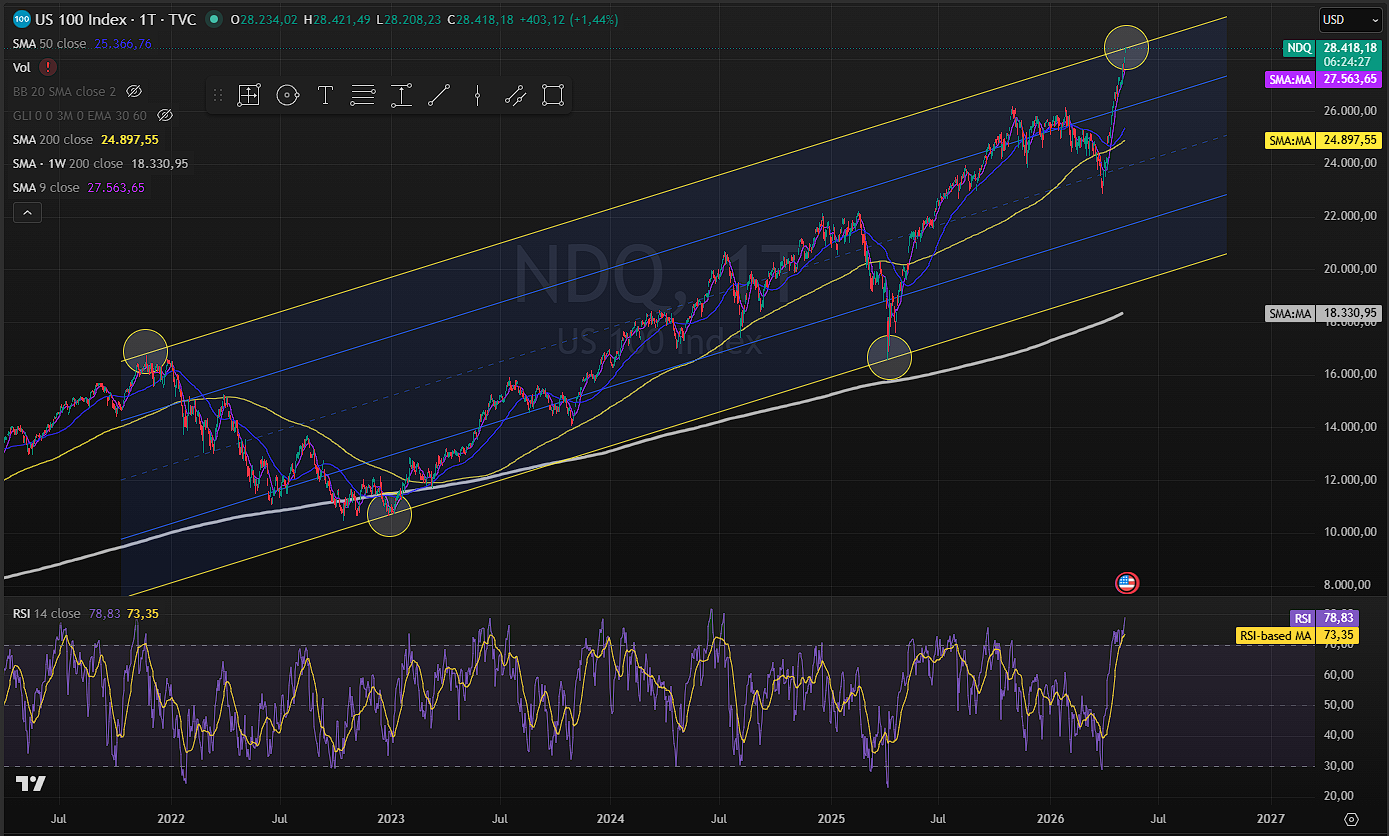Select the measure/gann box drawing tool
Image resolution: width=1389 pixels, height=836 pixels.
248,95
